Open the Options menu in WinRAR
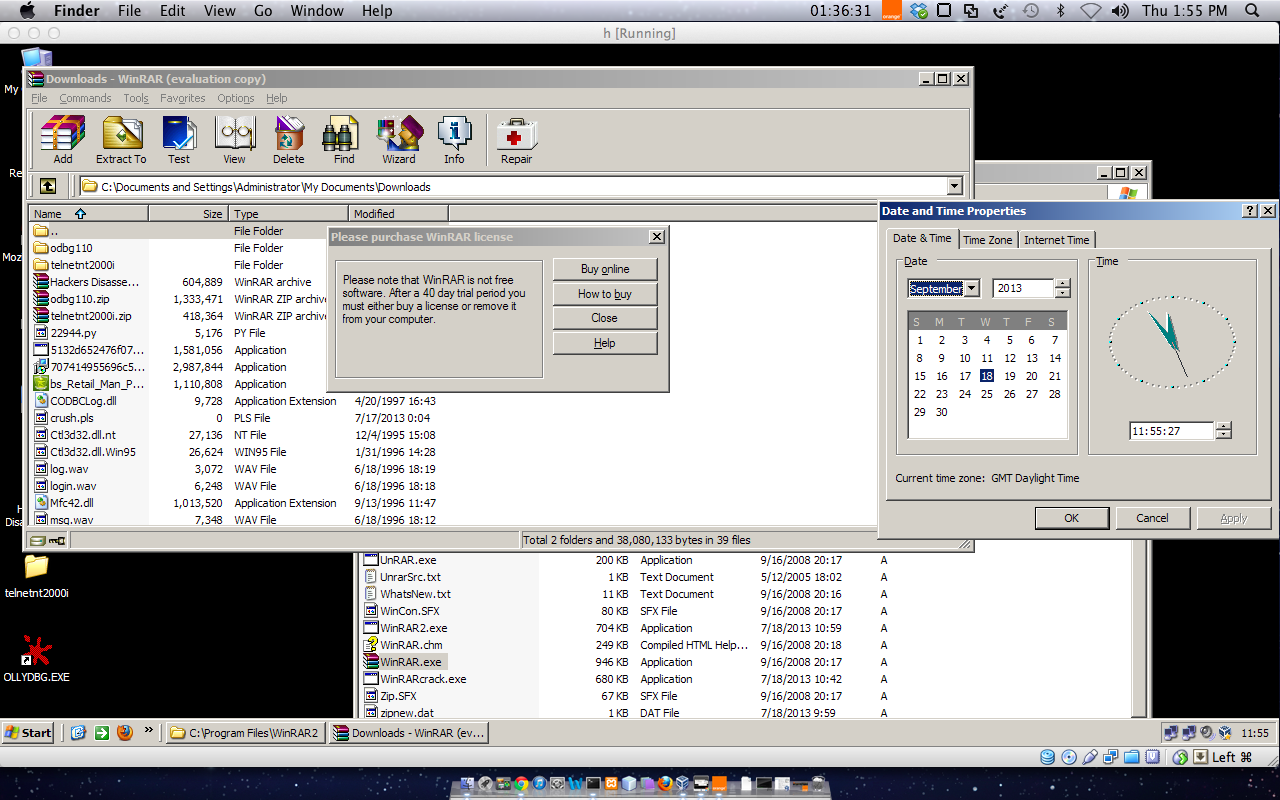 point(236,98)
